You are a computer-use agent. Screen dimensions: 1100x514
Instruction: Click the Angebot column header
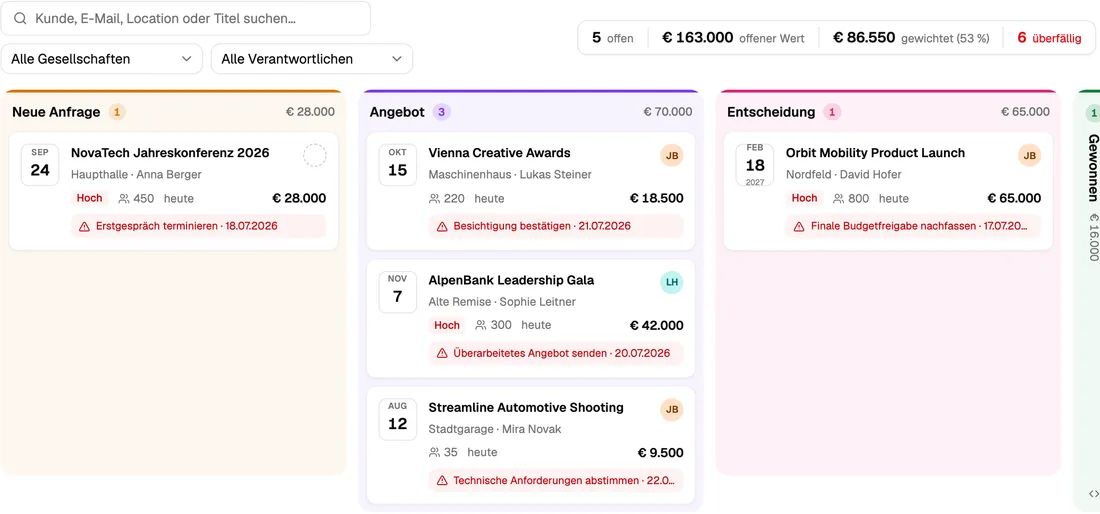pyautogui.click(x=397, y=112)
